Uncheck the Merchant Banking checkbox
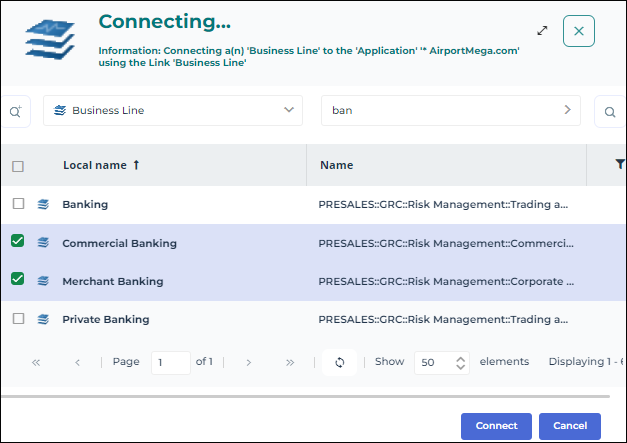This screenshot has width=627, height=443. click(x=18, y=280)
